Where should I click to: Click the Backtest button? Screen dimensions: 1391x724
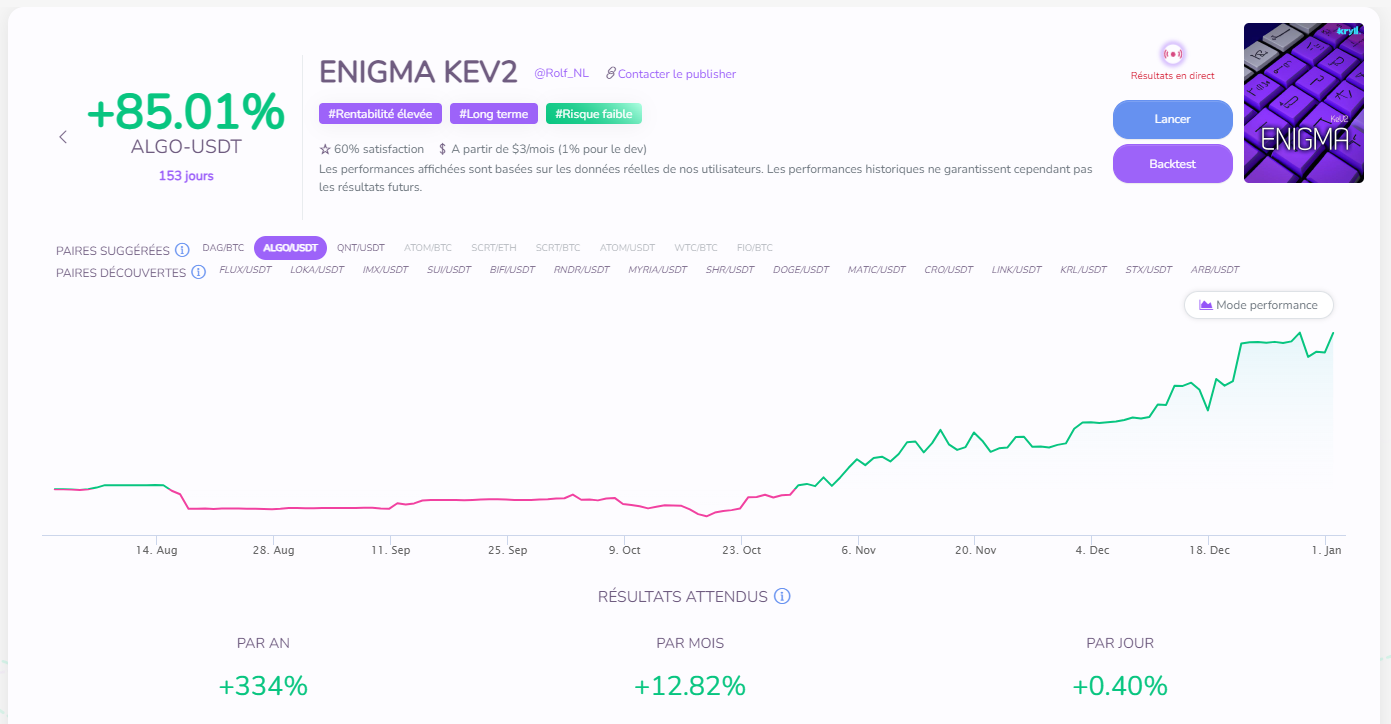[x=1172, y=163]
